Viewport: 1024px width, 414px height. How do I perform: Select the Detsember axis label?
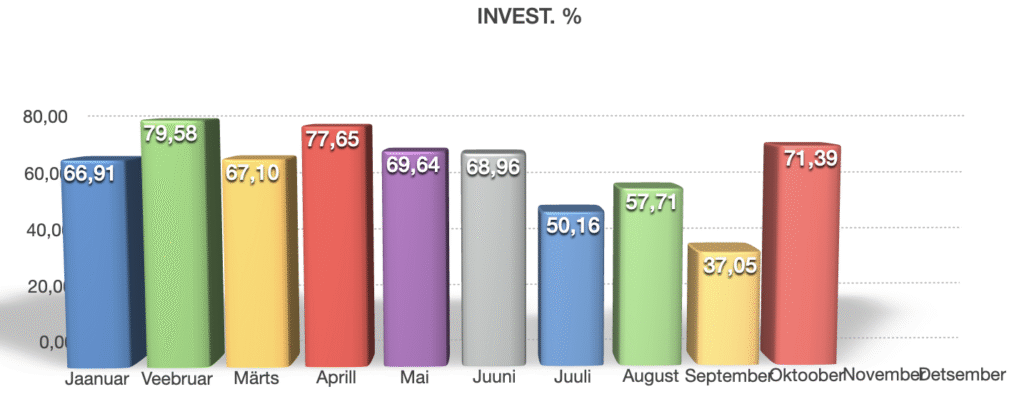coord(961,375)
